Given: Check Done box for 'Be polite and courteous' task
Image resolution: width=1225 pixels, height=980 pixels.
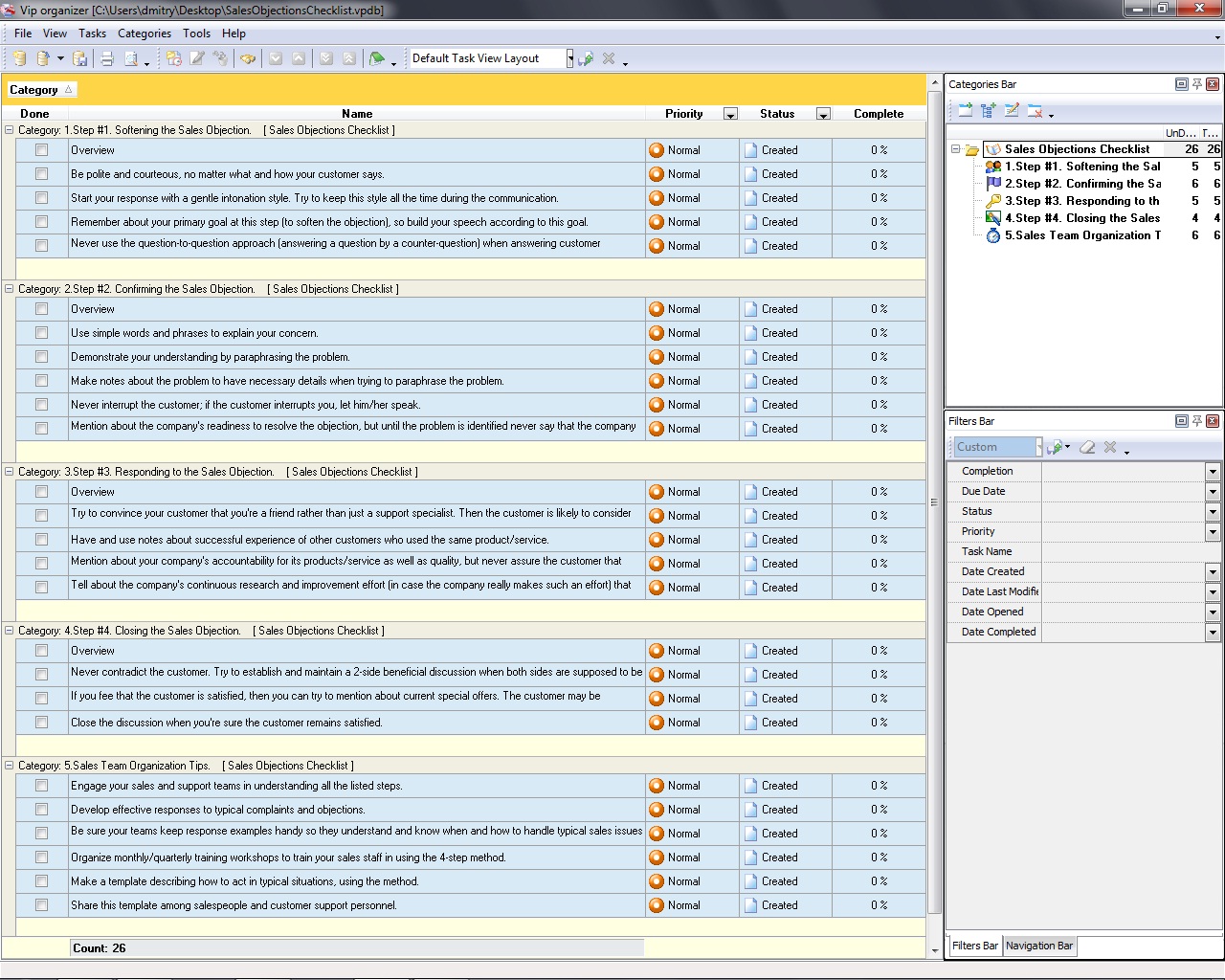Looking at the screenshot, I should coord(41,174).
